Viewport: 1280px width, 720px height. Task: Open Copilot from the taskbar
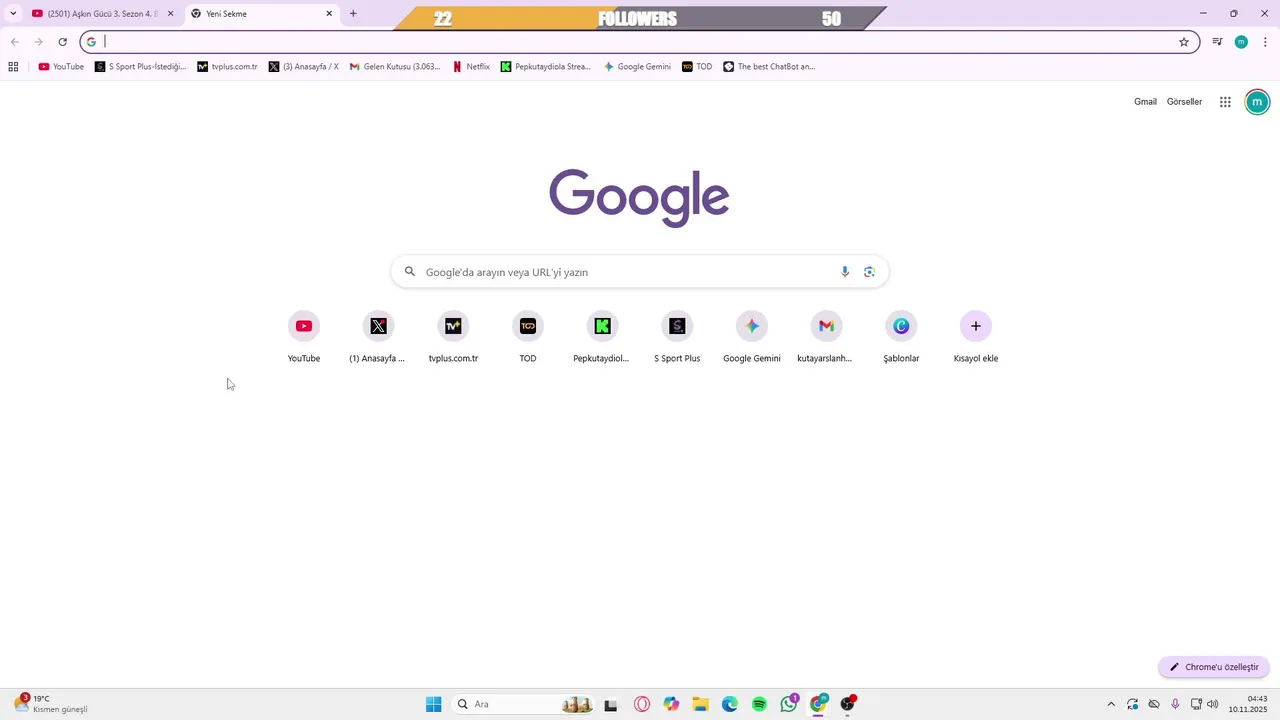coord(671,704)
